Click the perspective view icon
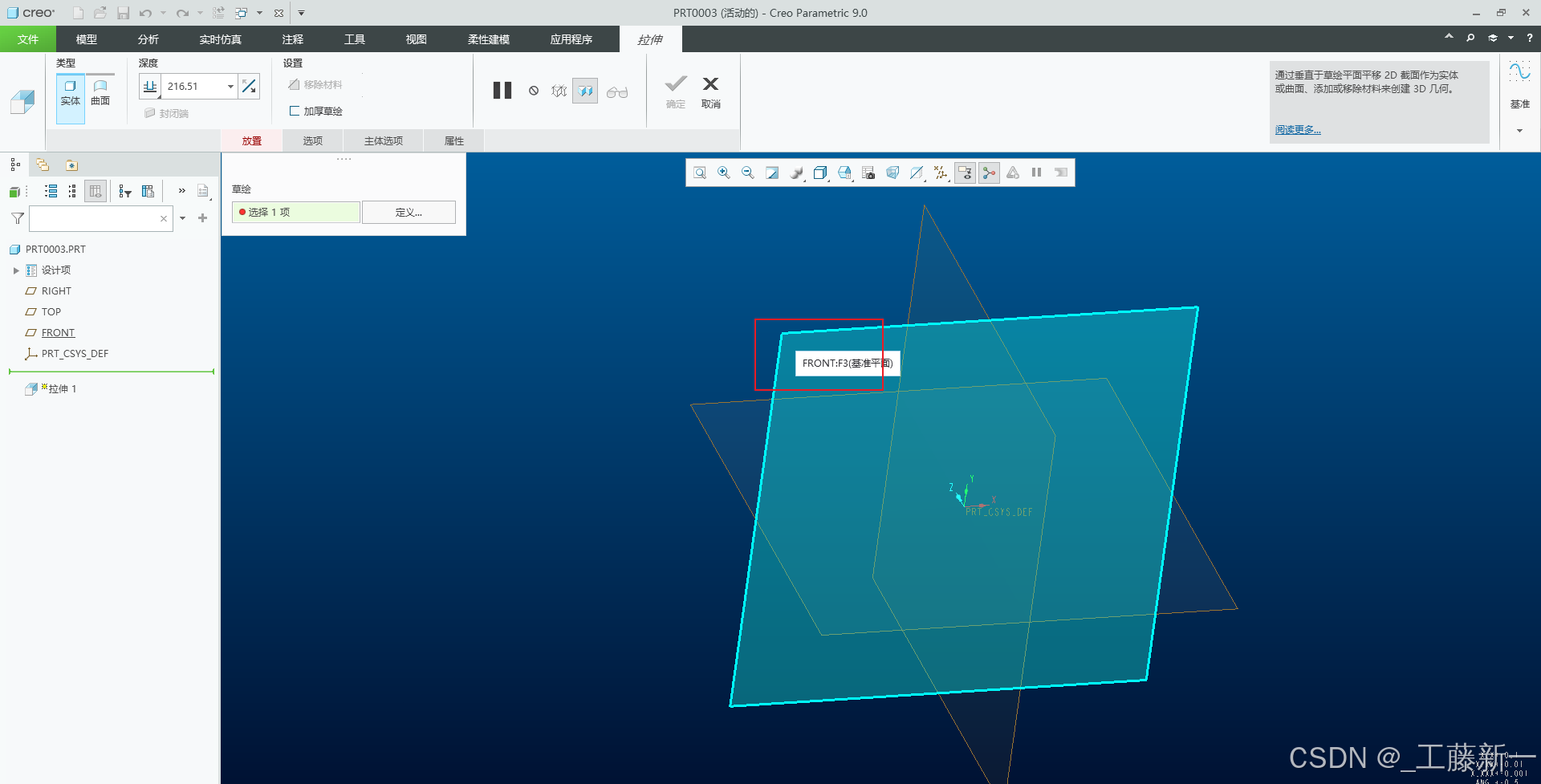This screenshot has height=784, width=1541. 892,173
